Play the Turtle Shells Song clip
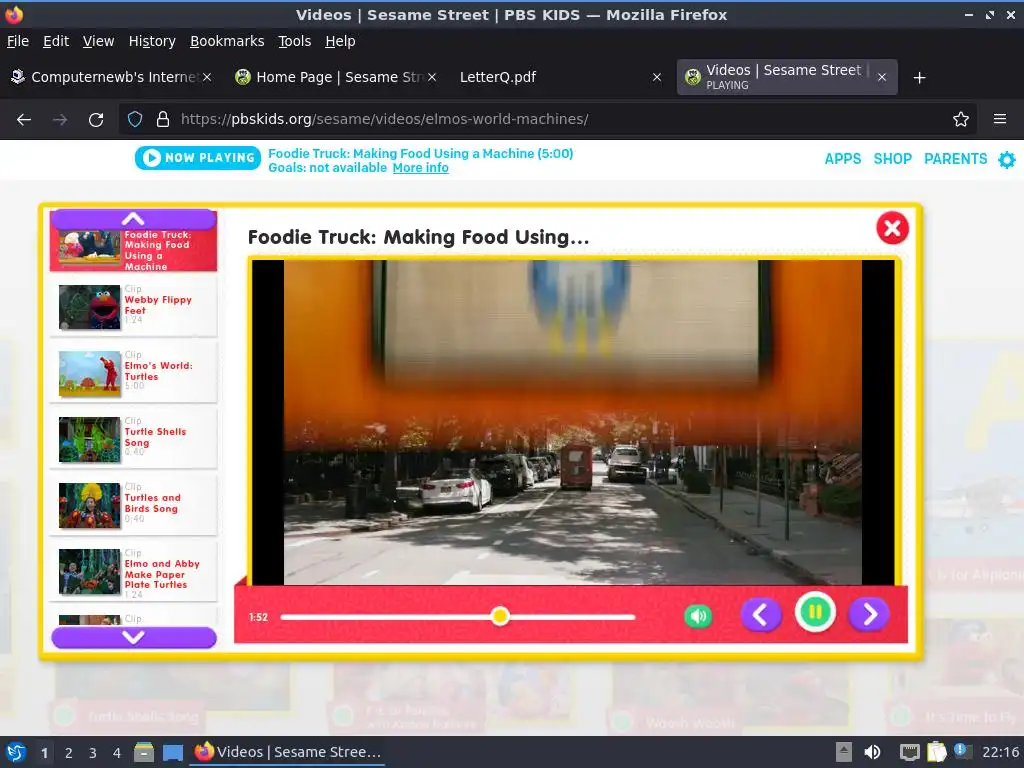 click(133, 438)
